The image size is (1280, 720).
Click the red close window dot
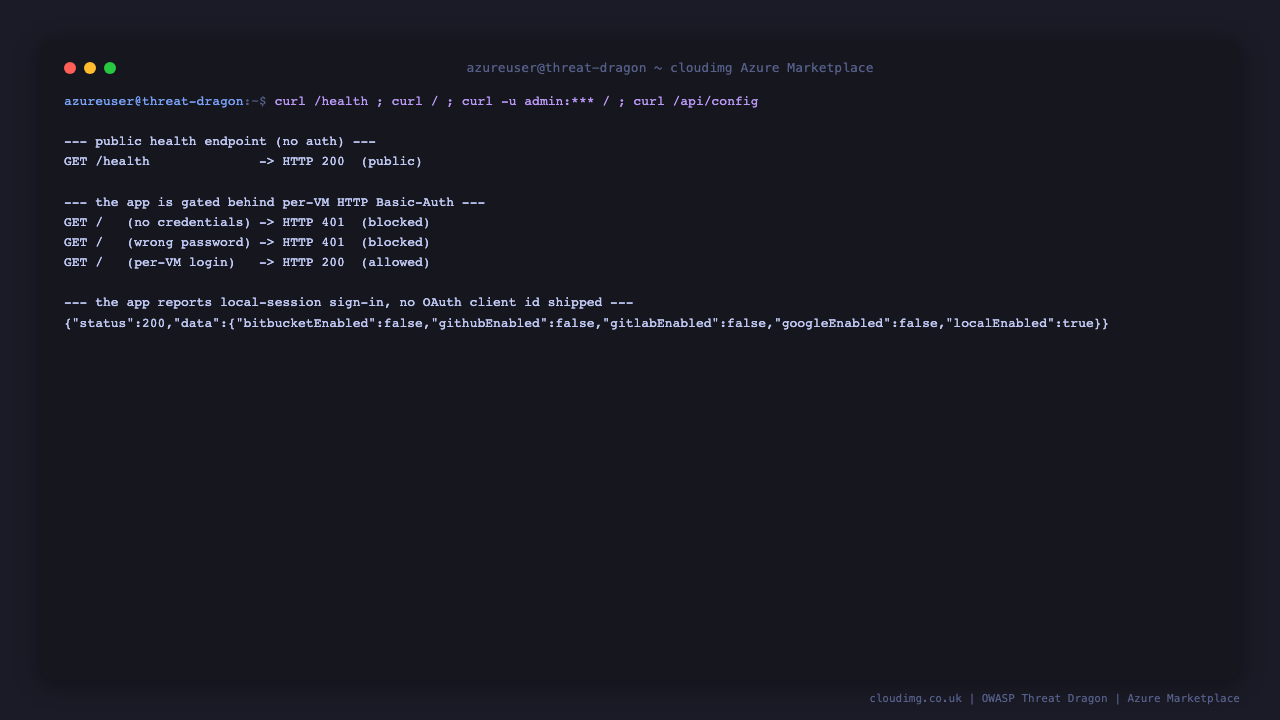pyautogui.click(x=70, y=68)
